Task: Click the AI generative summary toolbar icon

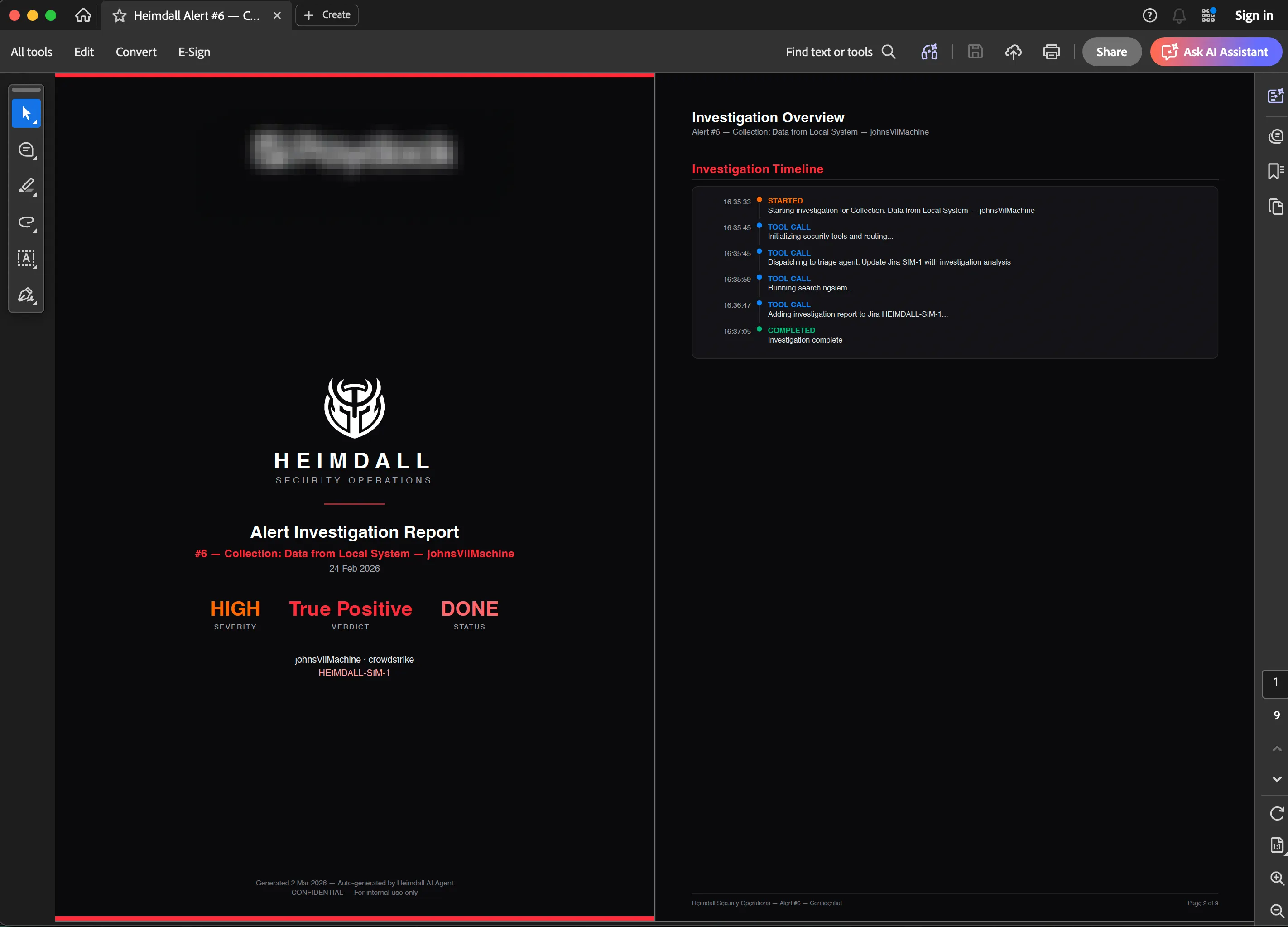Action: [x=930, y=52]
